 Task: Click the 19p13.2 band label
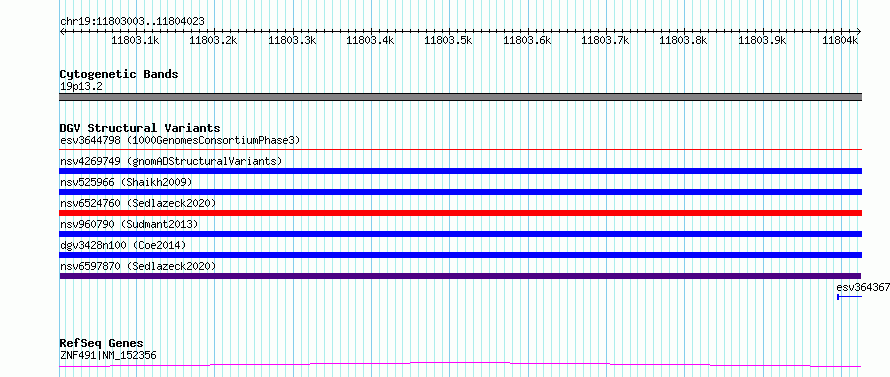pyautogui.click(x=81, y=87)
